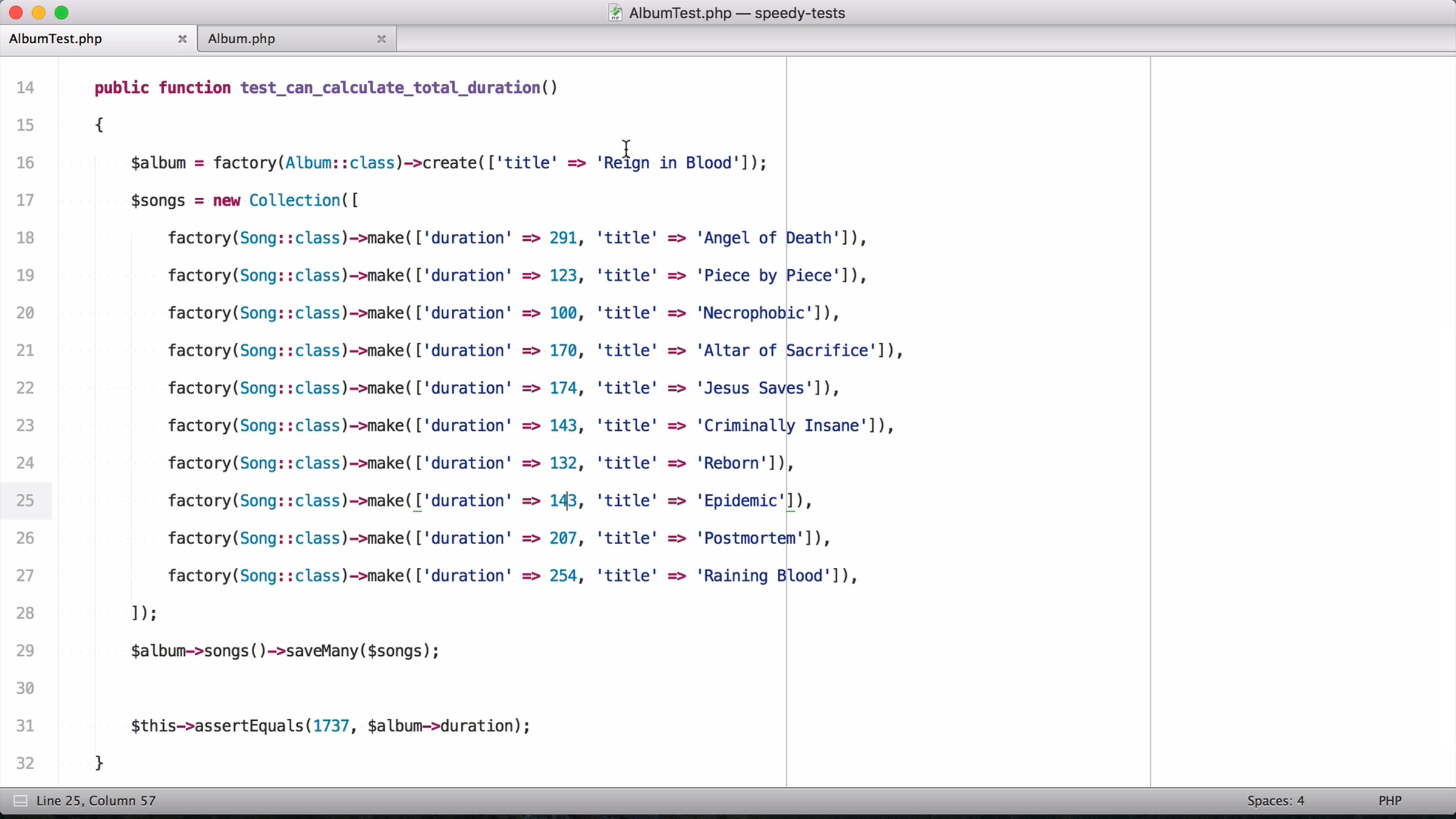Click the Collection class name on line 17
Screen dimensions: 1456x819
click(295, 200)
